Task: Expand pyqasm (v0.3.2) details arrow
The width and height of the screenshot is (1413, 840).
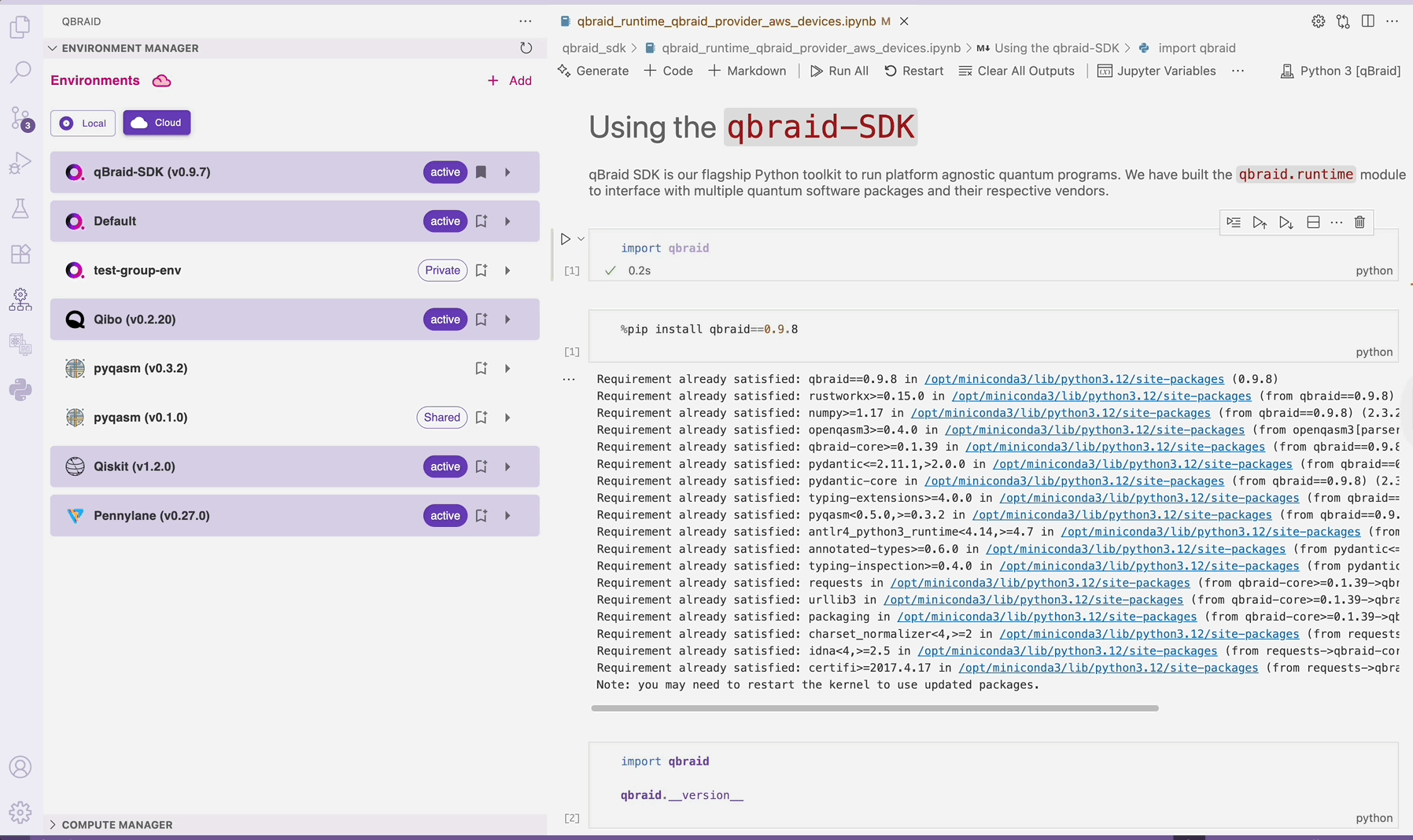Action: pos(508,368)
